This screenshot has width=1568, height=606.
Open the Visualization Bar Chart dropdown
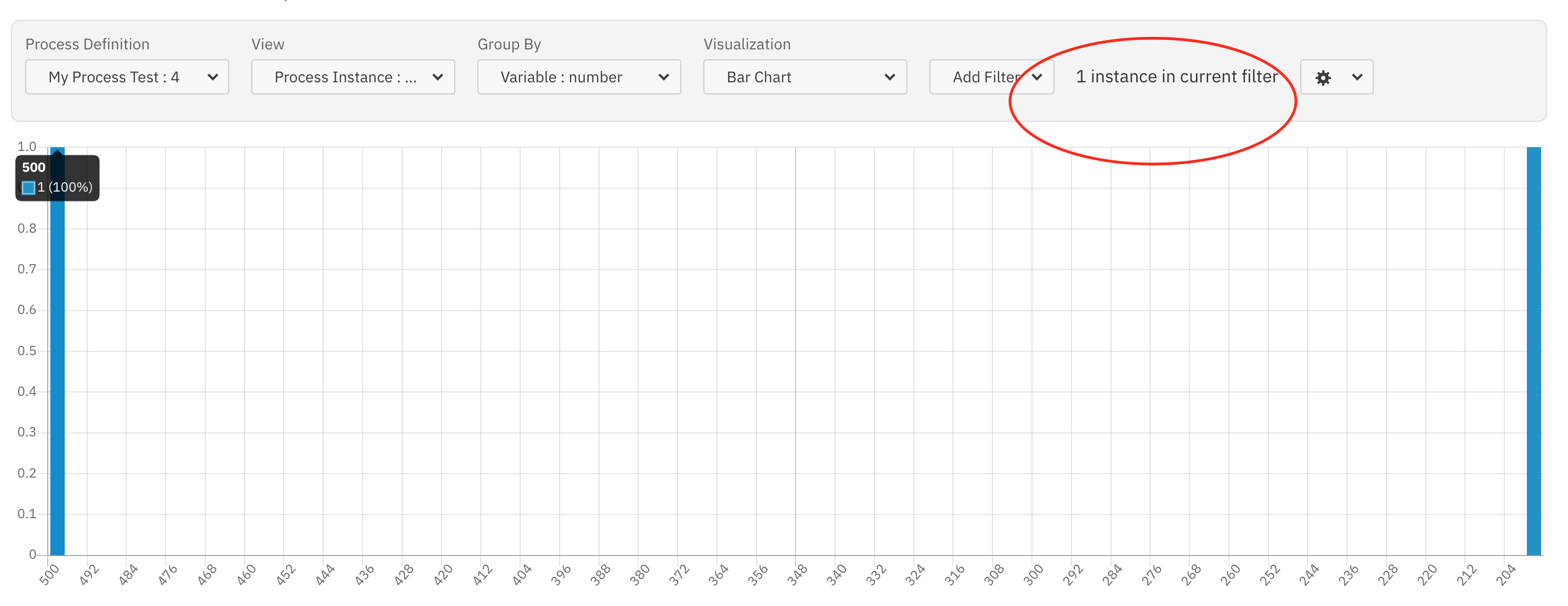point(804,77)
